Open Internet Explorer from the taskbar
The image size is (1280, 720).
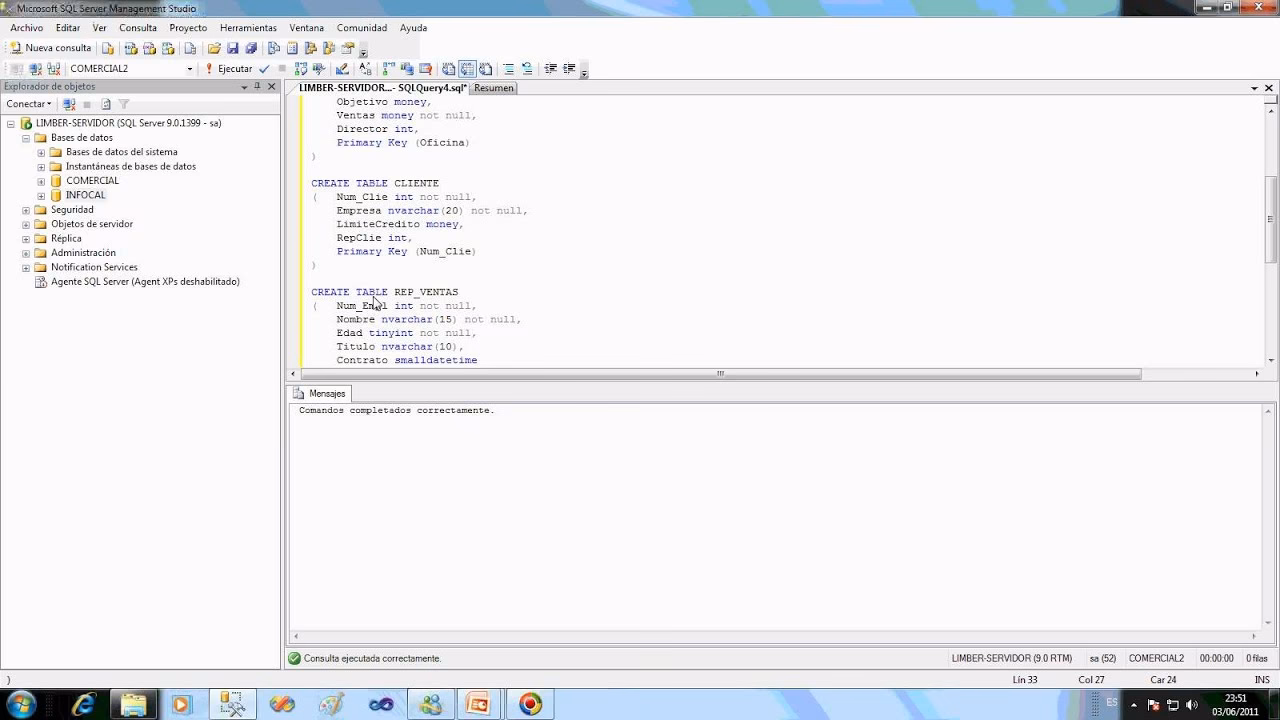(84, 704)
